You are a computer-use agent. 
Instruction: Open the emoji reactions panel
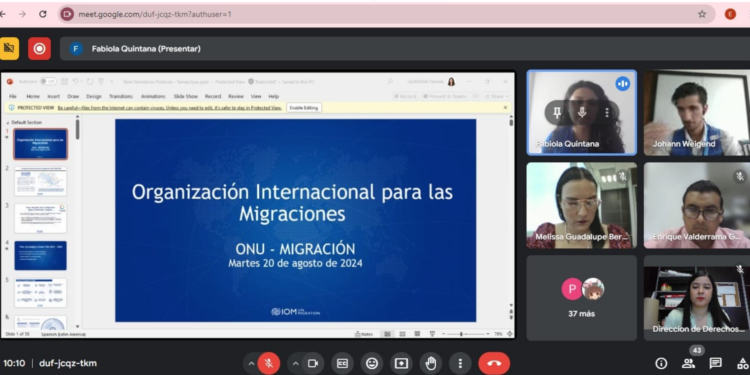click(x=372, y=364)
